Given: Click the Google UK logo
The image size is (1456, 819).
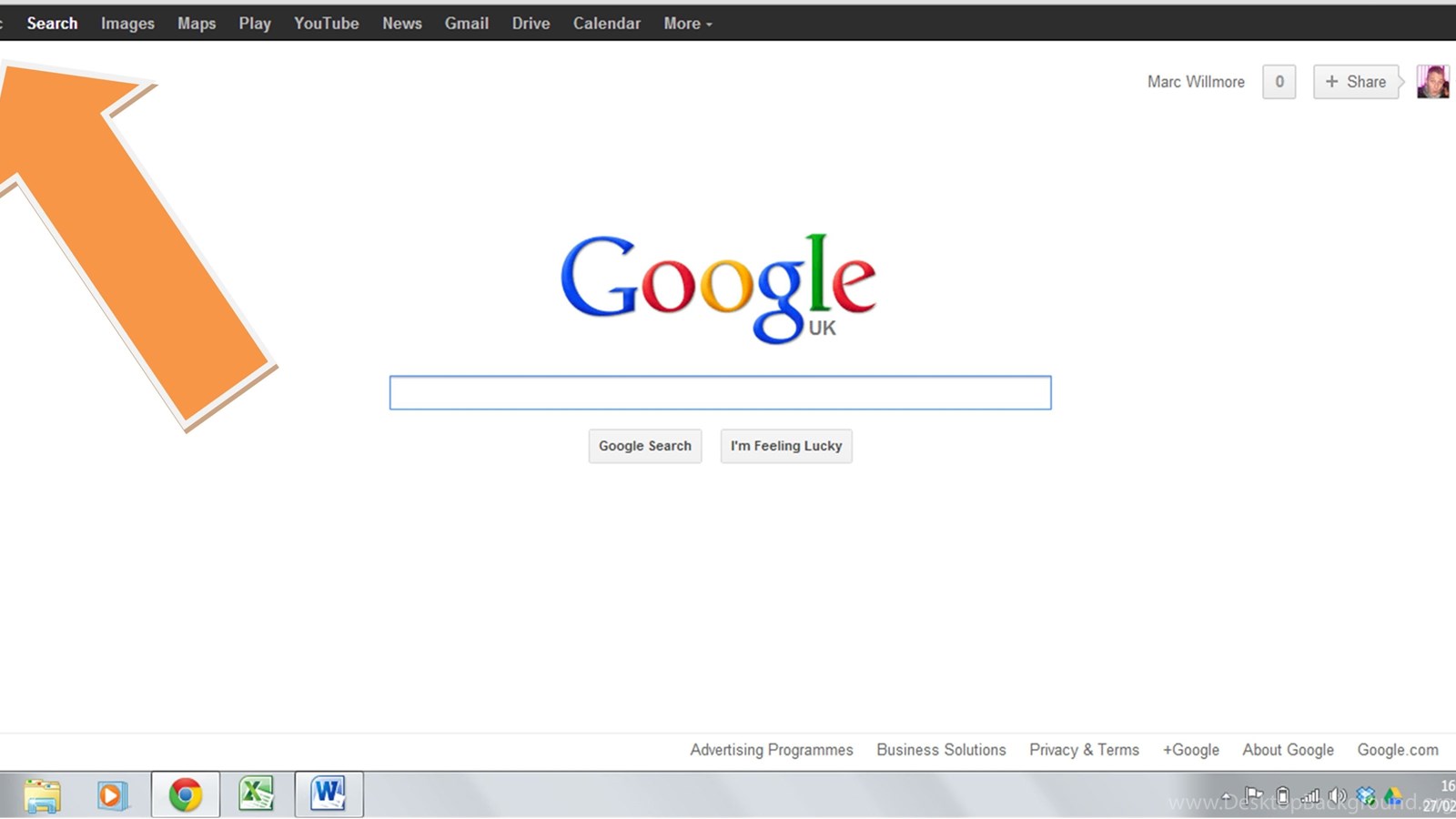Looking at the screenshot, I should pos(718,288).
